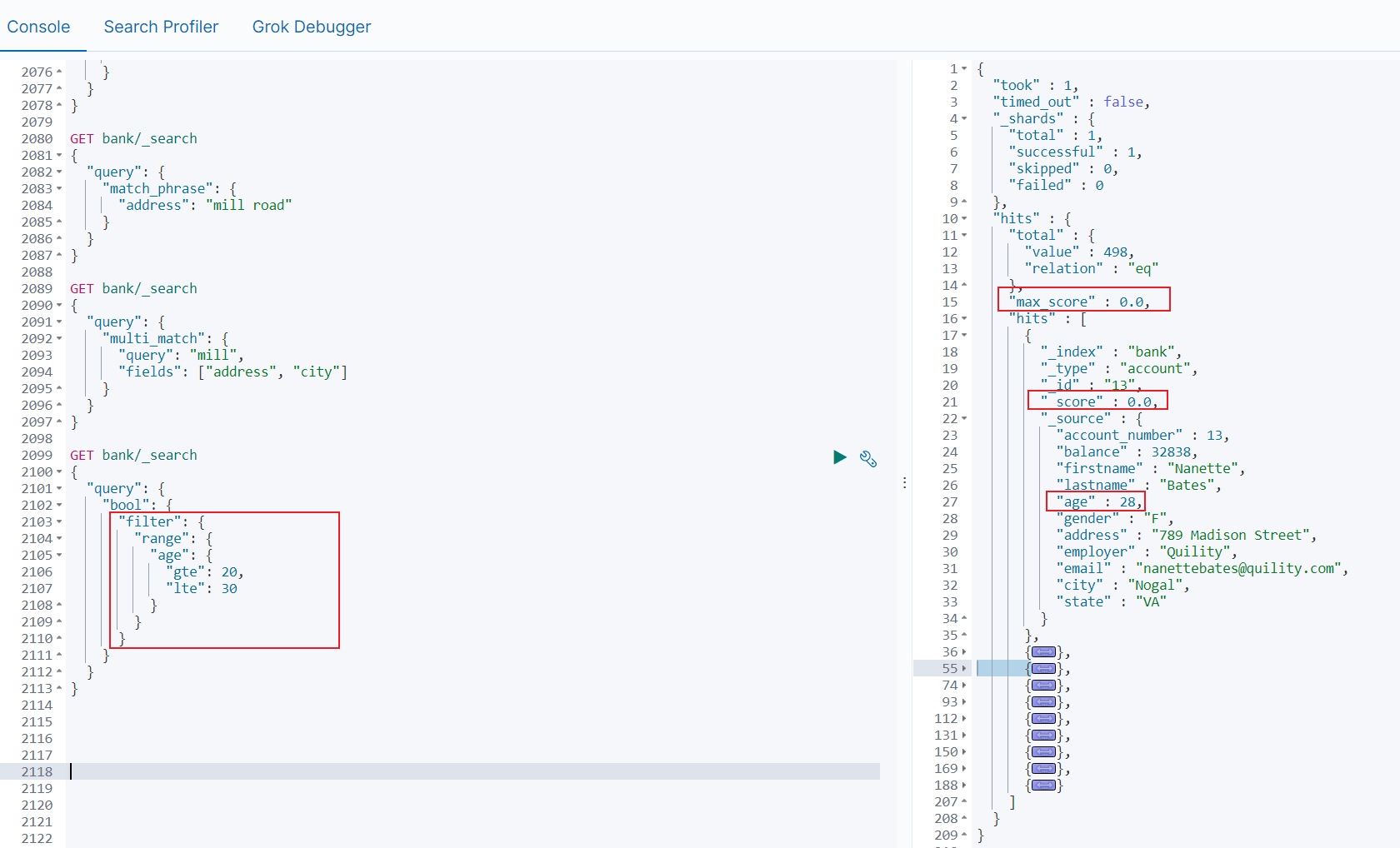Open the wrench request options menu
Viewport: 1400px width, 848px height.
[x=868, y=459]
